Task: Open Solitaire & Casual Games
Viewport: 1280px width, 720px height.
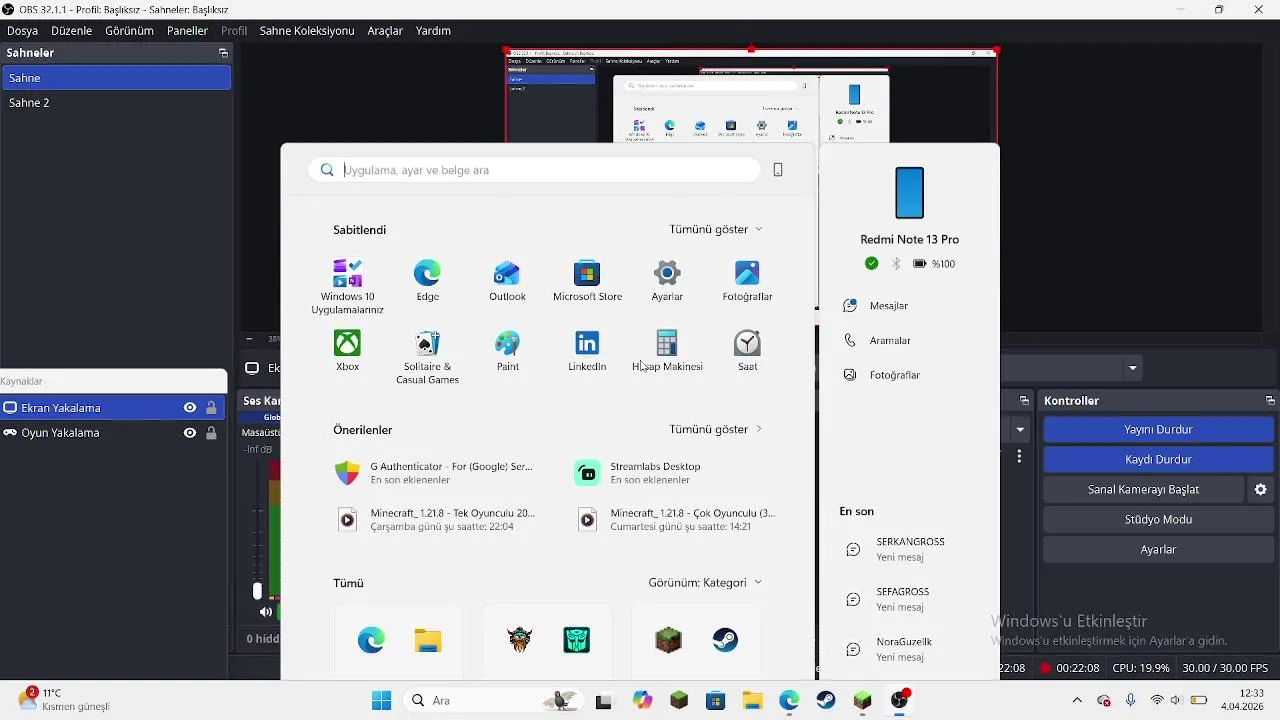Action: [427, 357]
